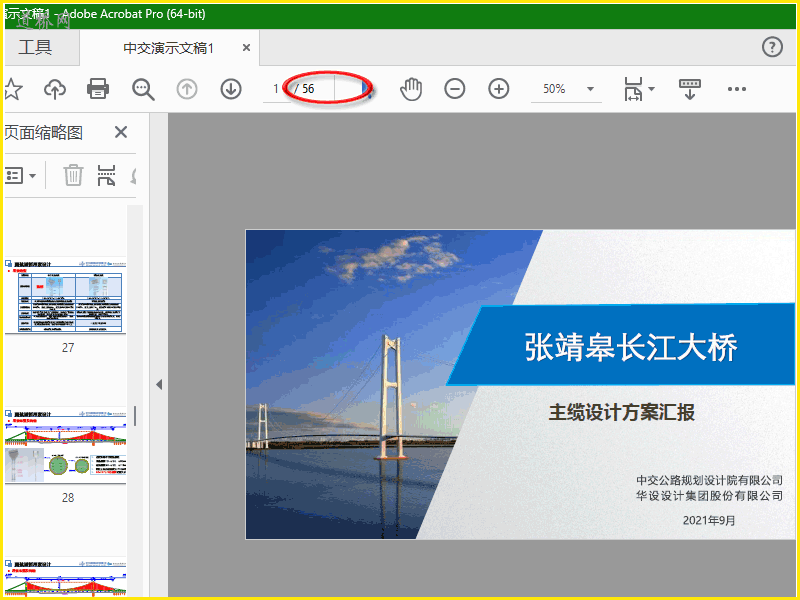Delete selected page with trash icon
Screen dimensions: 800x600
[73, 175]
